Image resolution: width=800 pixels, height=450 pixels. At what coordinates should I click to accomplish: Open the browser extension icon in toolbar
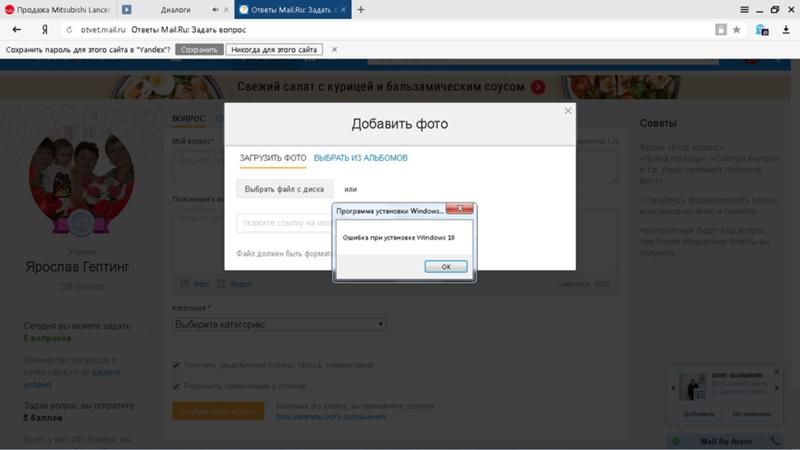point(762,30)
